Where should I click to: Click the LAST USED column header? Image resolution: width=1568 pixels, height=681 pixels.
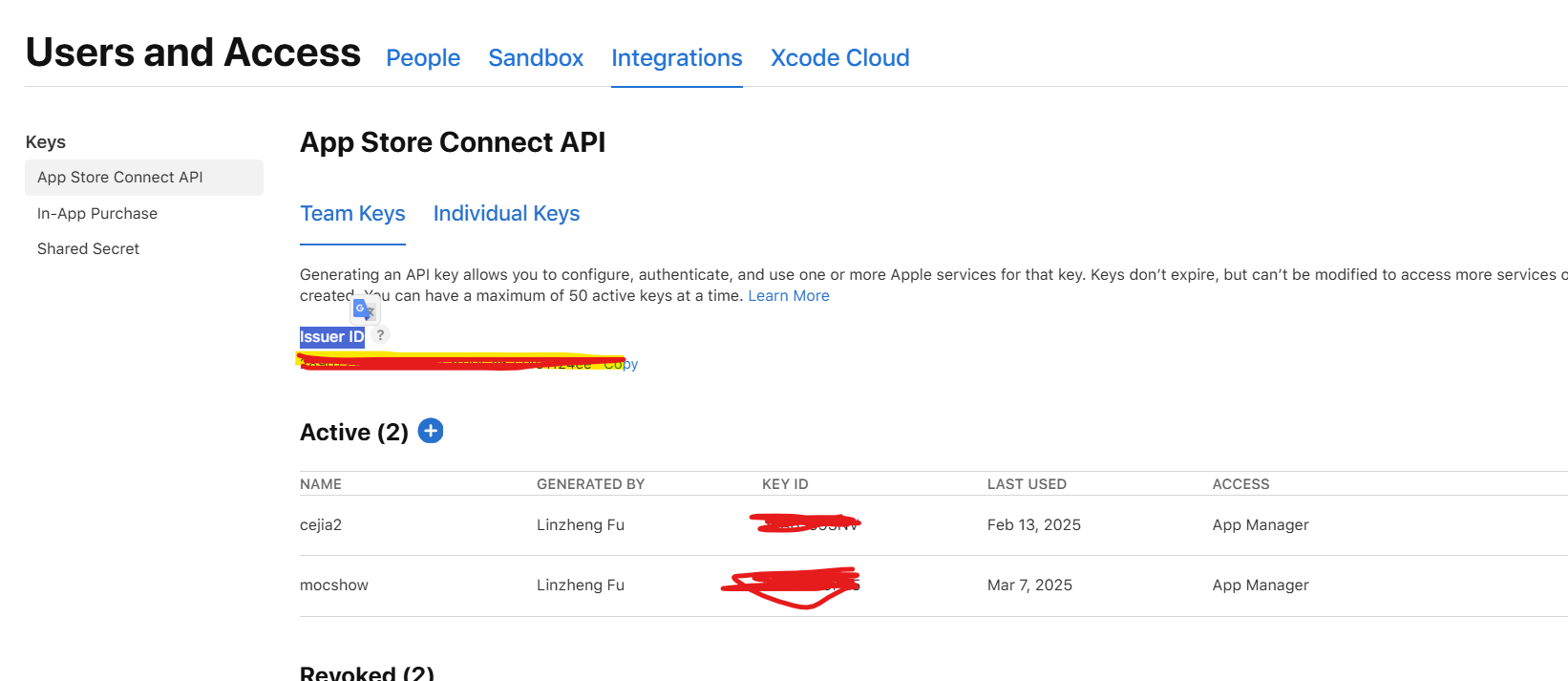coord(1027,484)
